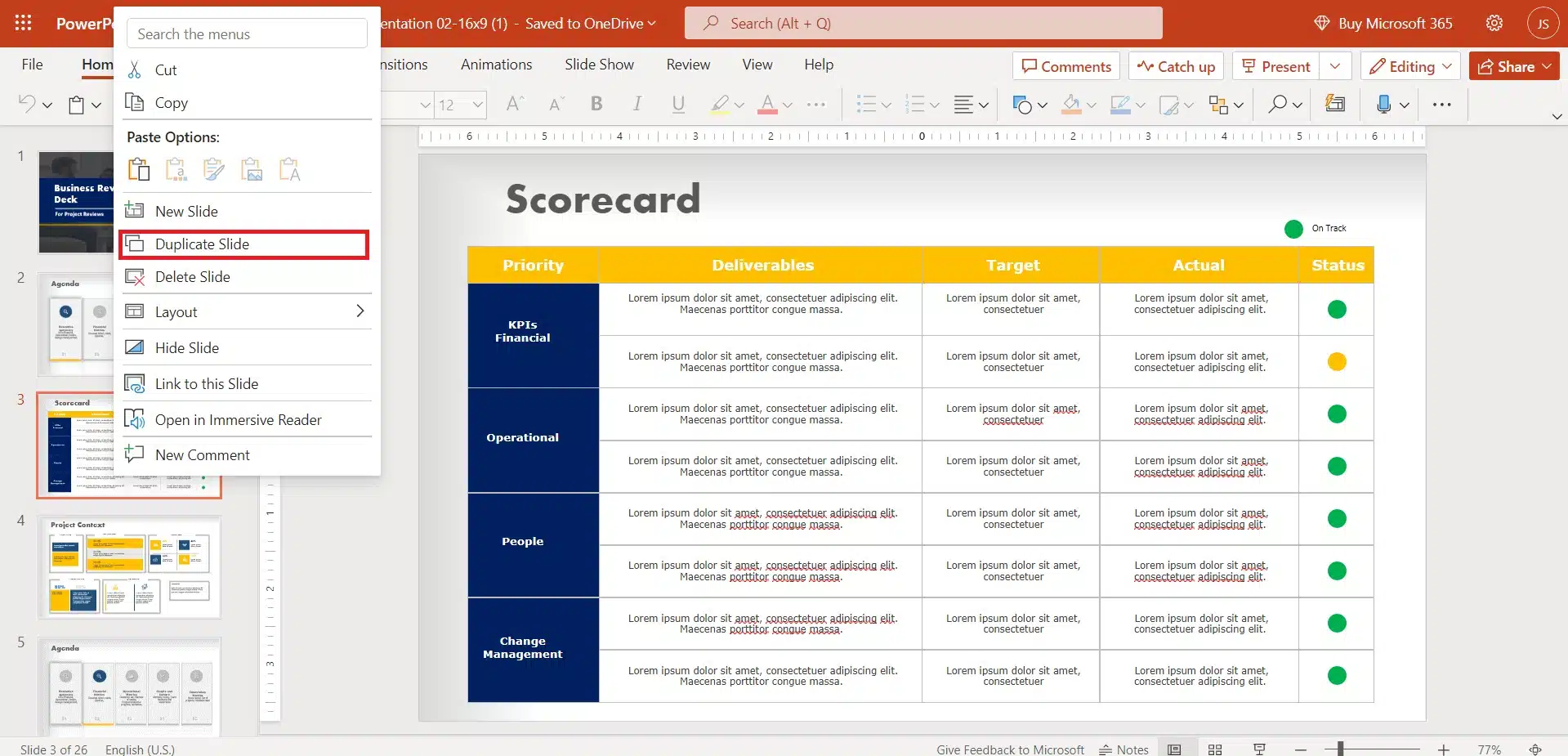Choose the Paste as Picture option
The height and width of the screenshot is (756, 1568).
tap(252, 169)
